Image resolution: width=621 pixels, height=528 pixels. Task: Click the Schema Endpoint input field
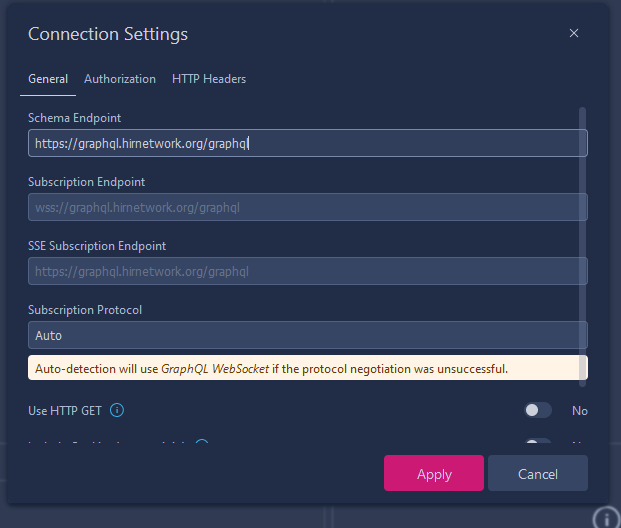point(307,143)
